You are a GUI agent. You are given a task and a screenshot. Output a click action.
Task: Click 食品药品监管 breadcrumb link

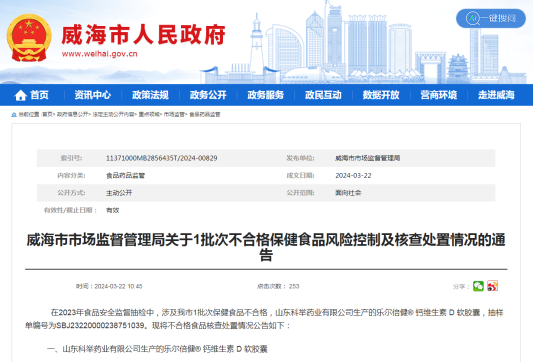[x=205, y=115]
